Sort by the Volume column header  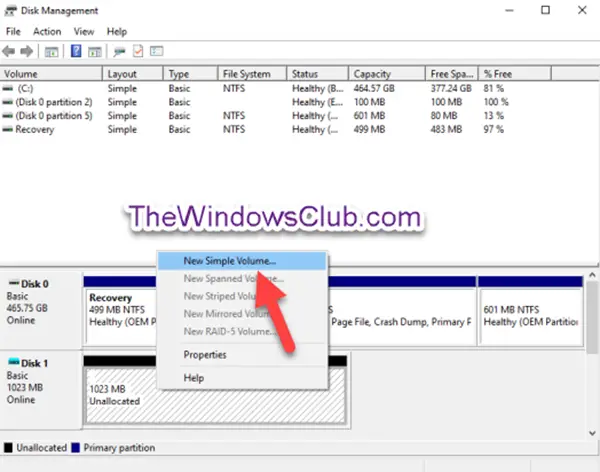pos(51,74)
